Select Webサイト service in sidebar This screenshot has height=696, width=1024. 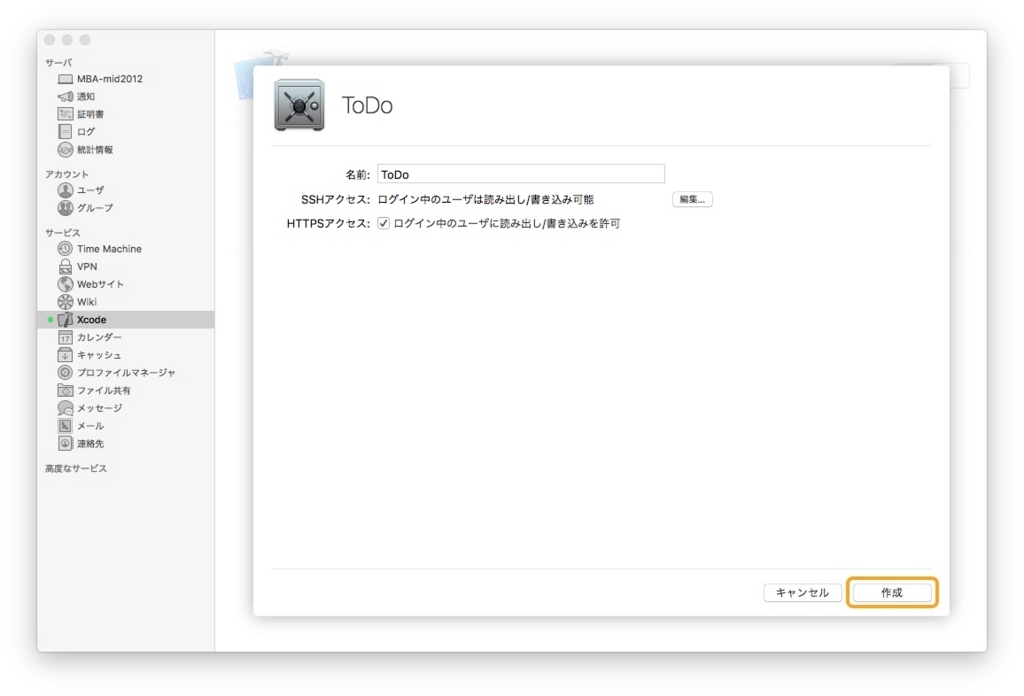point(100,284)
